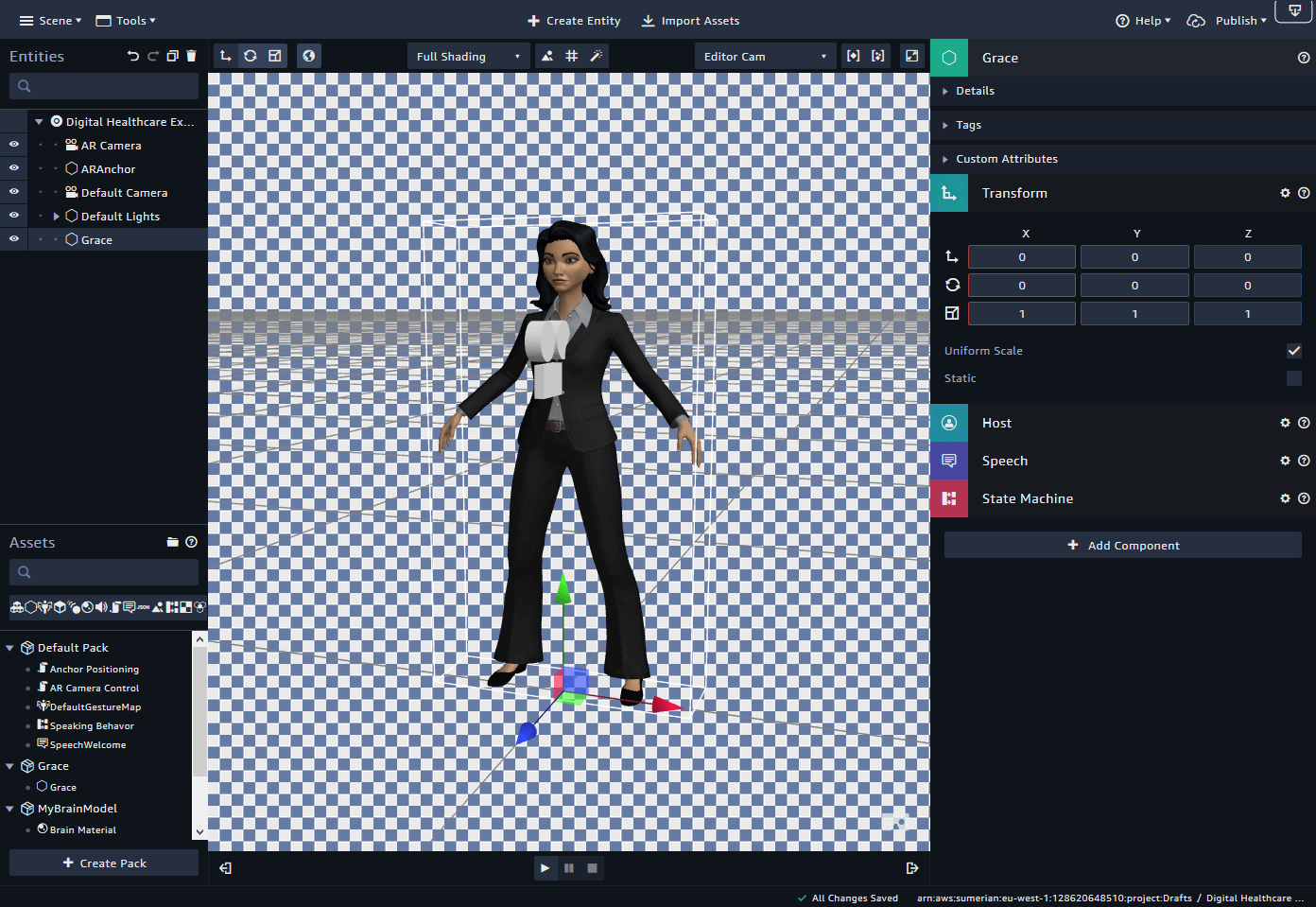Click the frame all entities icon

coord(878,56)
